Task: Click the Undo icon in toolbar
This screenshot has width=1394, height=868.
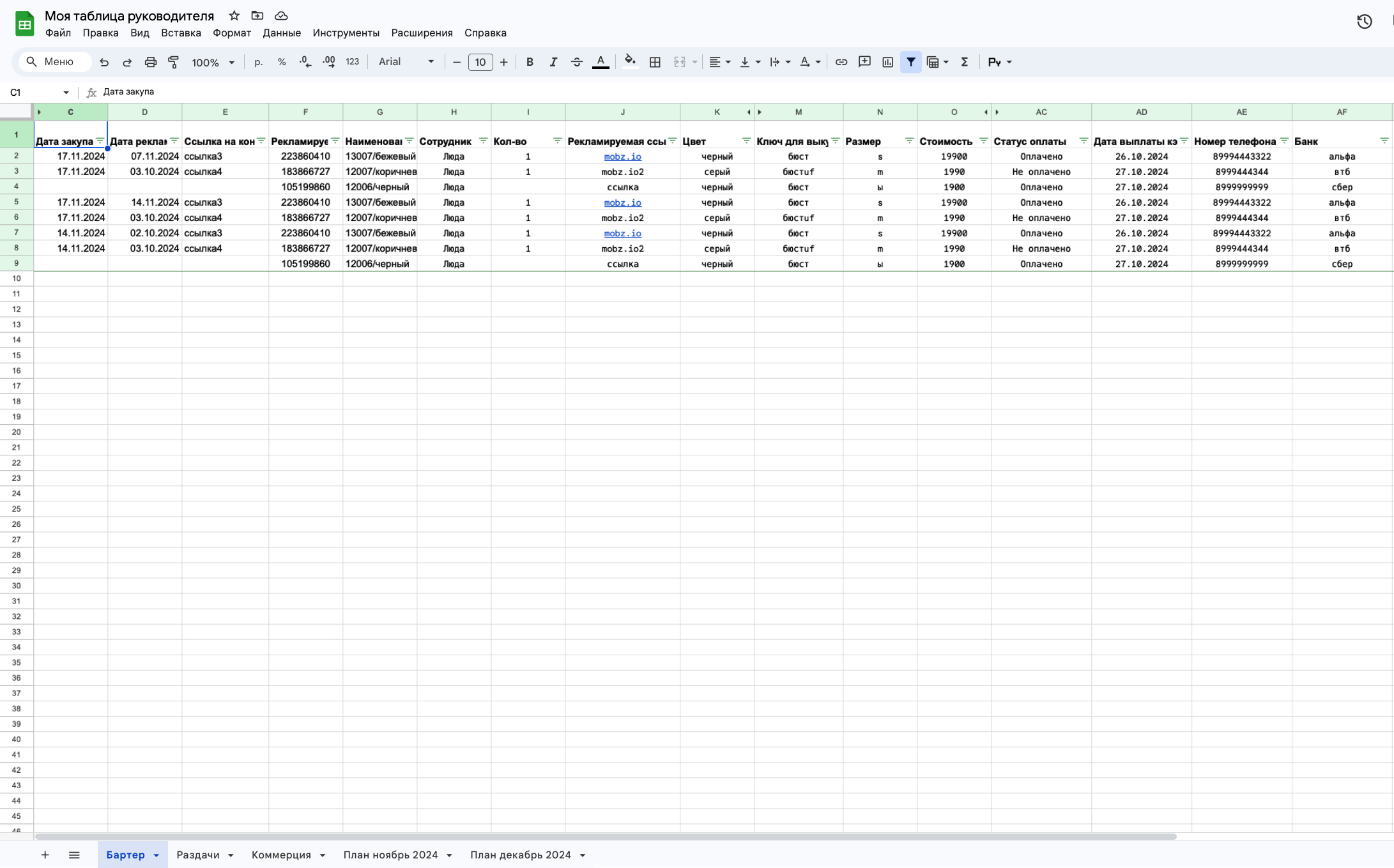Action: (x=104, y=62)
